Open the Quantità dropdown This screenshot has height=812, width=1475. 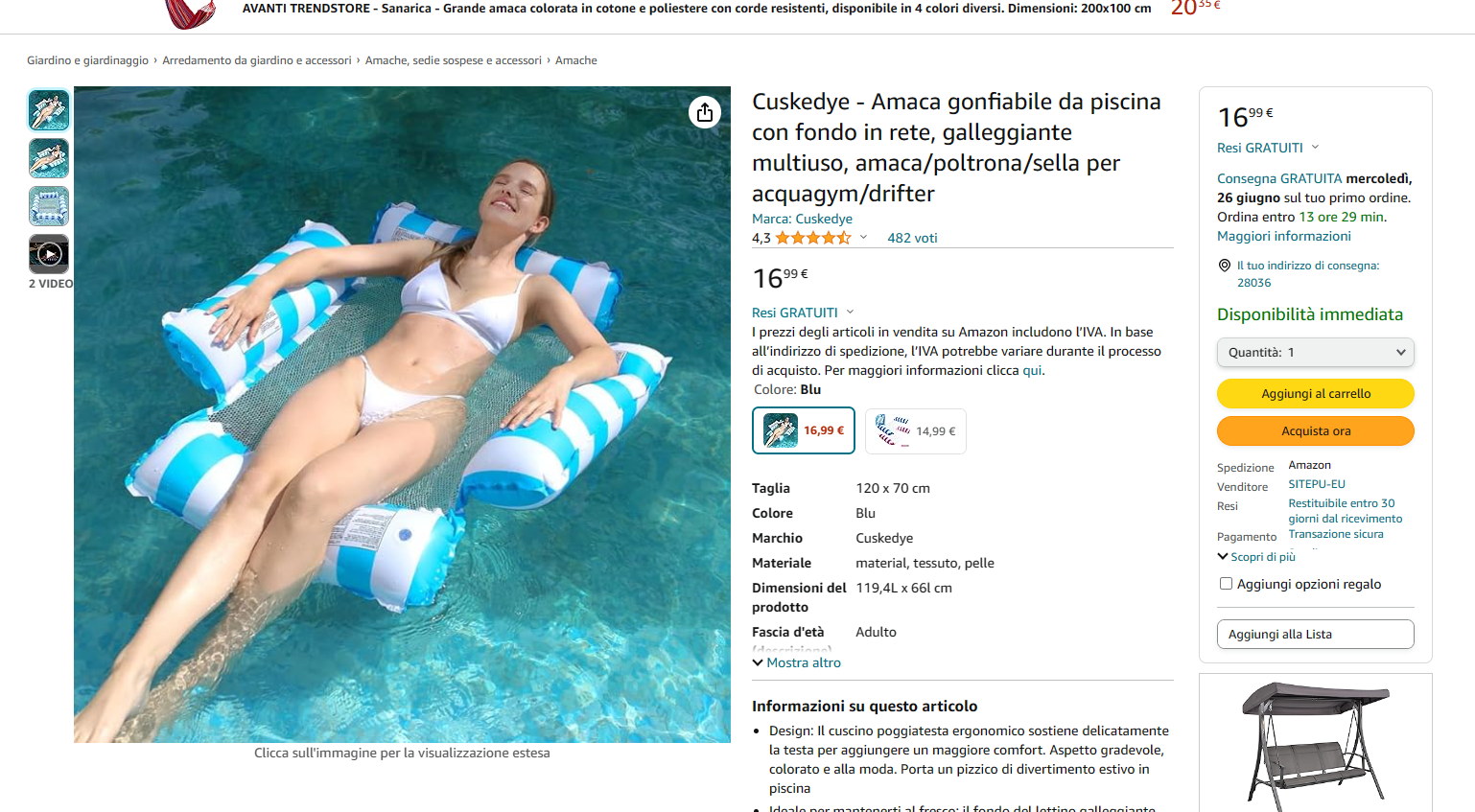point(1316,352)
